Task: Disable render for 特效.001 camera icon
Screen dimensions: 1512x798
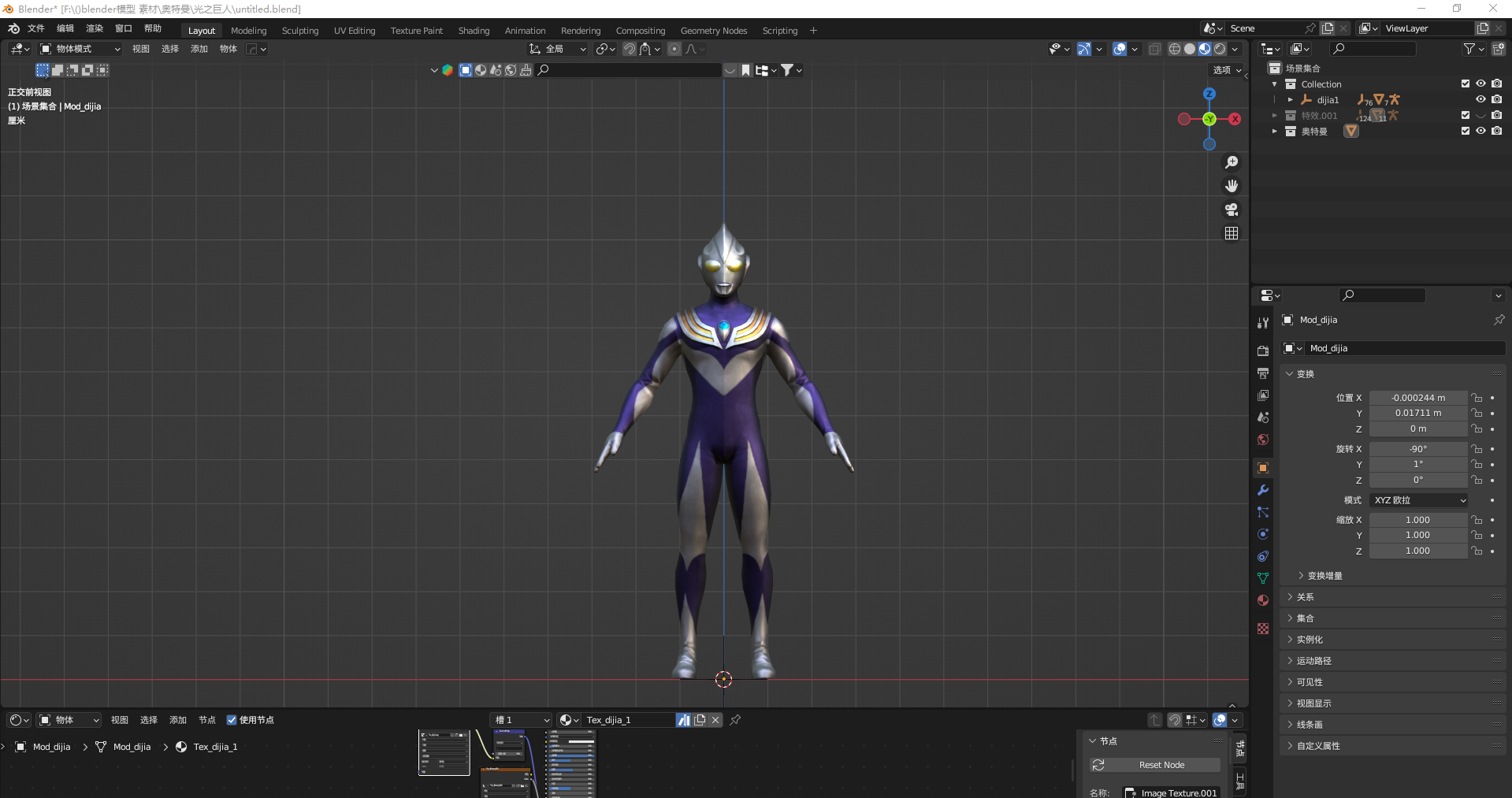Action: pyautogui.click(x=1496, y=115)
